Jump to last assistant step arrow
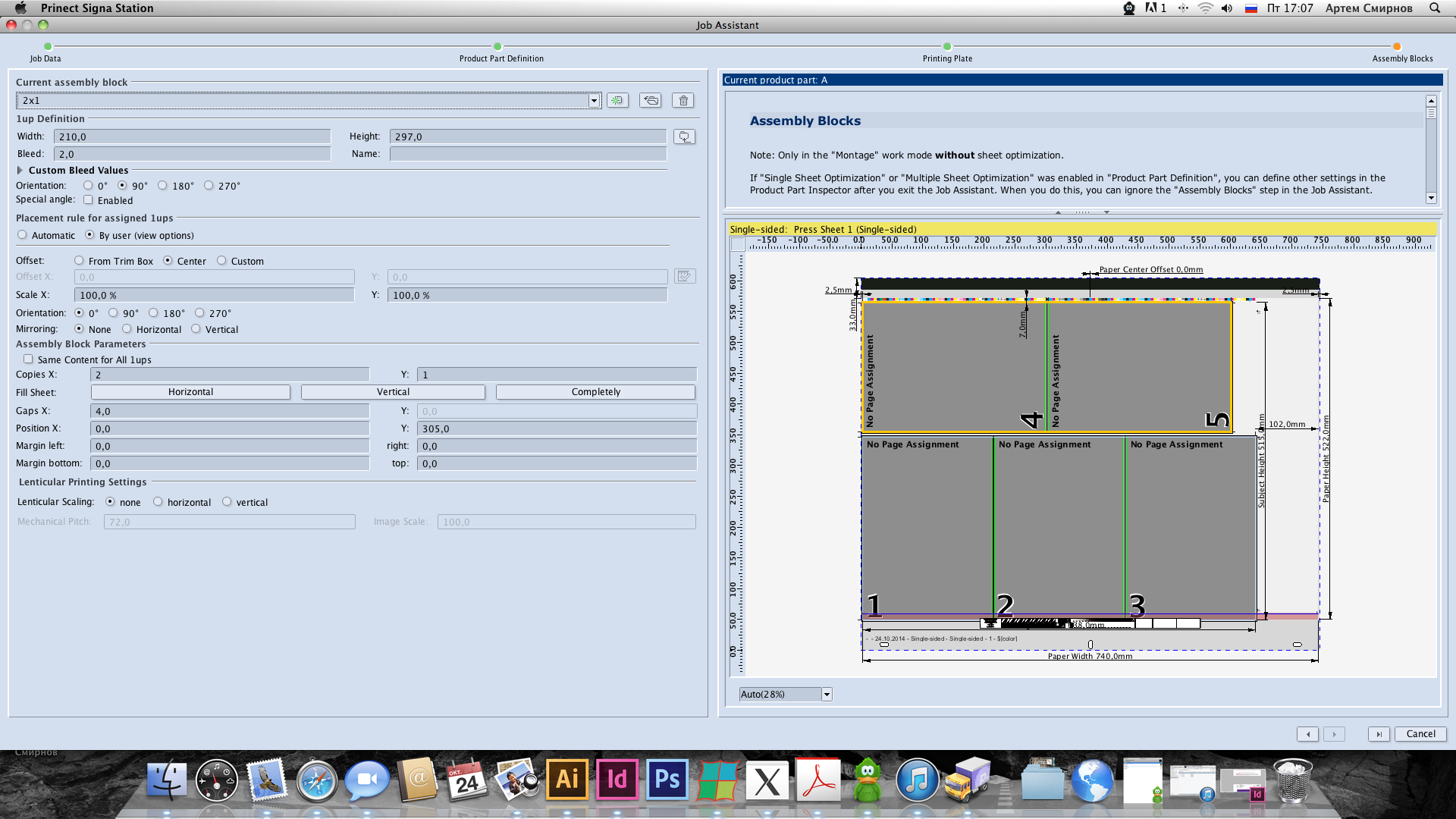The width and height of the screenshot is (1456, 819). click(x=1379, y=734)
